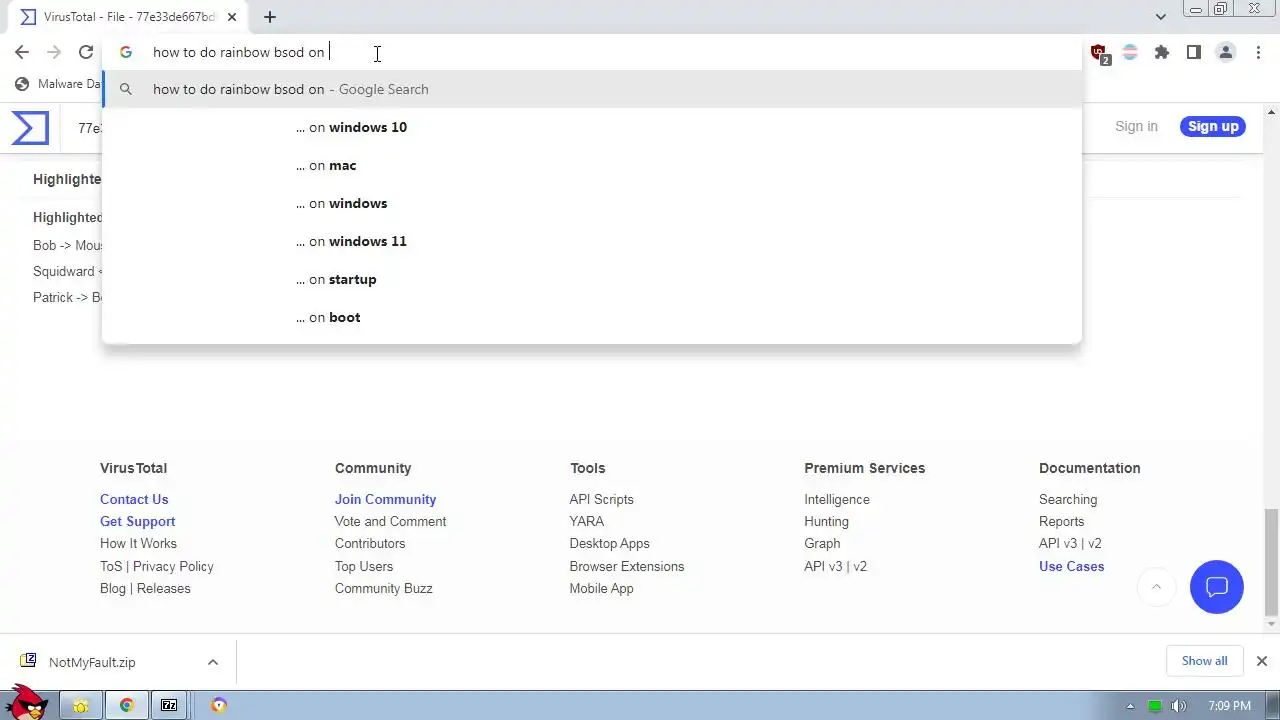The height and width of the screenshot is (720, 1280).
Task: Open the Malware Da bookmark
Action: [x=58, y=84]
